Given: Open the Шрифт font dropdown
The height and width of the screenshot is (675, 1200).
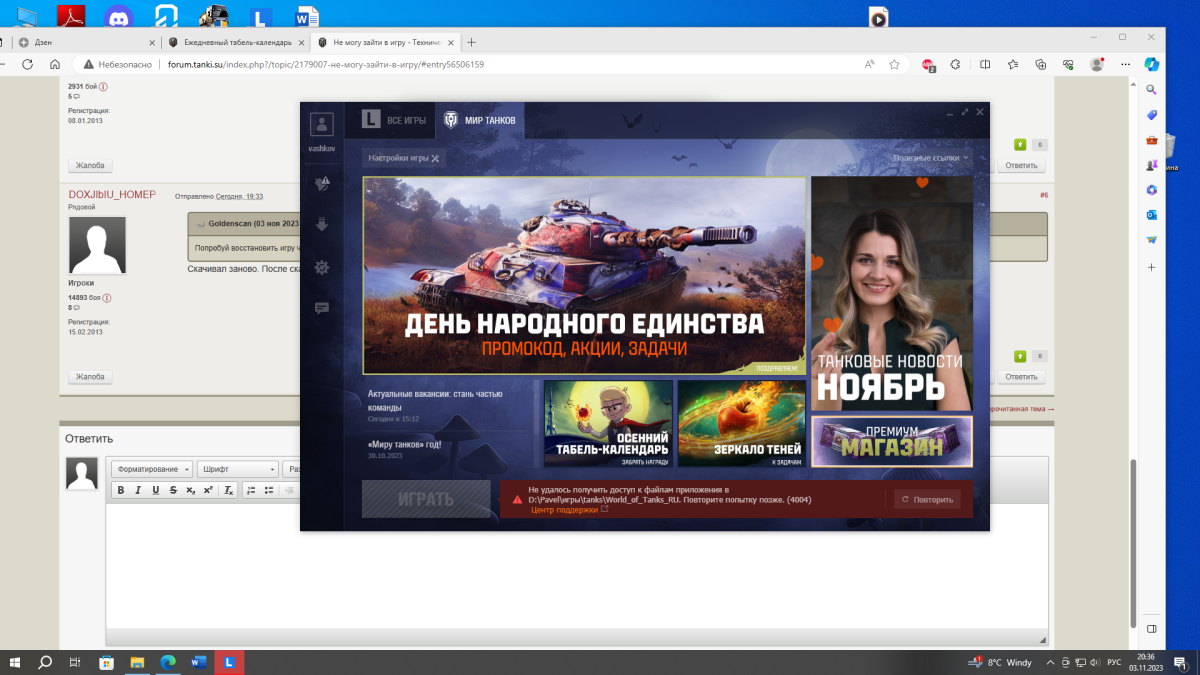Looking at the screenshot, I should (x=238, y=469).
